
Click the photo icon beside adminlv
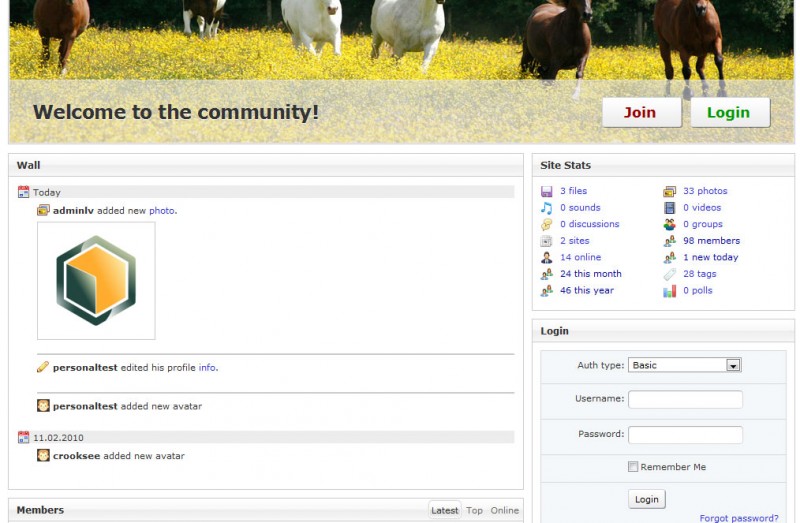click(43, 210)
